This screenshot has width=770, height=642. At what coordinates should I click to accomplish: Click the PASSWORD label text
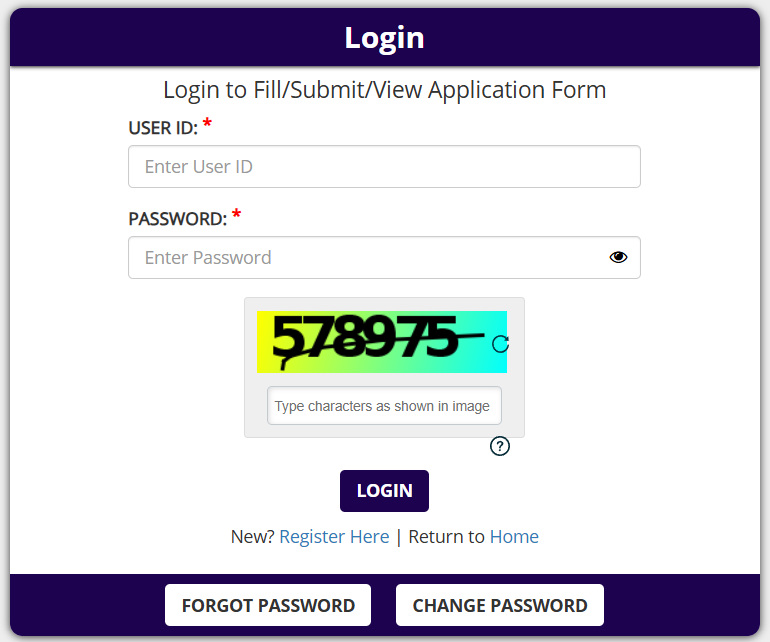[x=178, y=219]
